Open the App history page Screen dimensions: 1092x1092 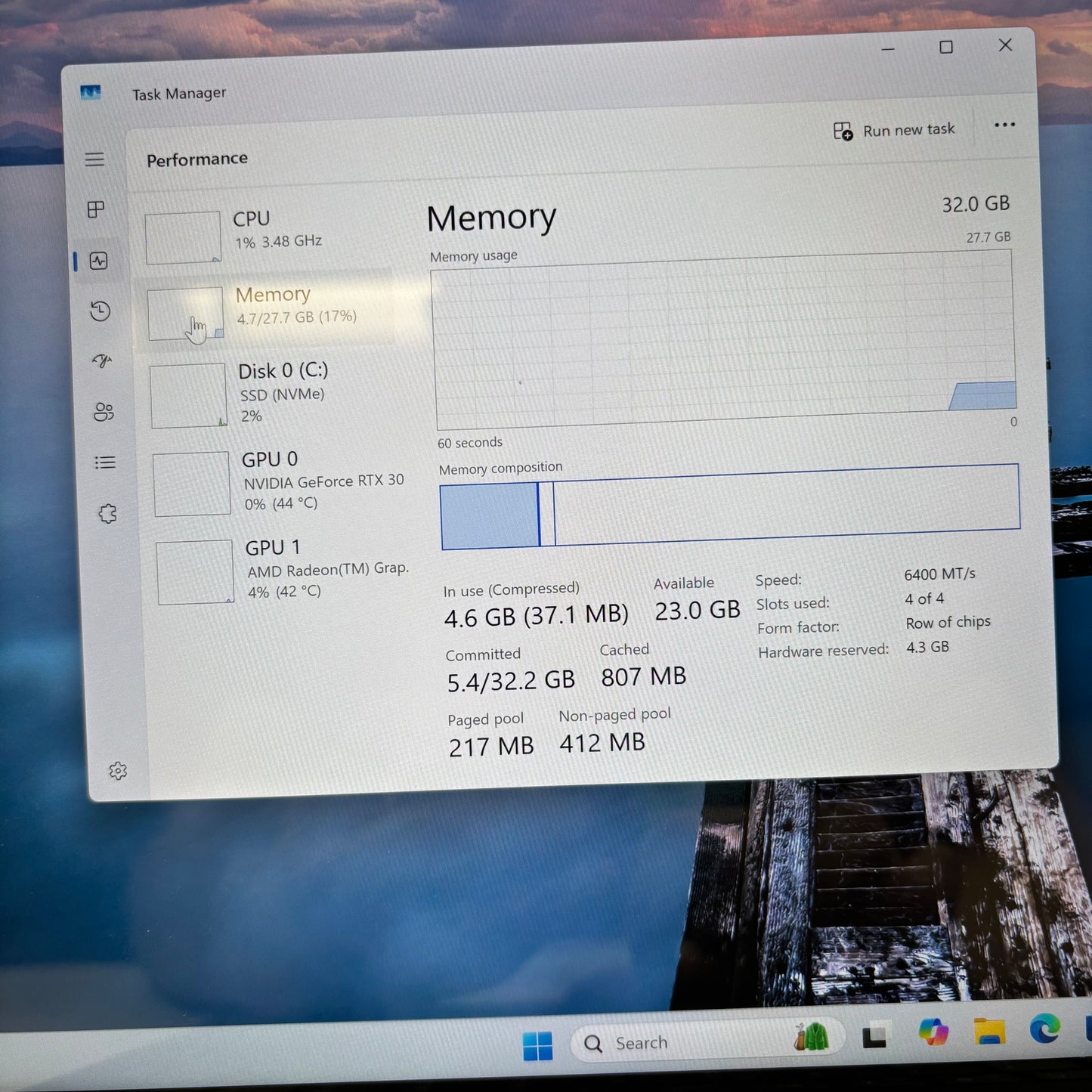[99, 311]
